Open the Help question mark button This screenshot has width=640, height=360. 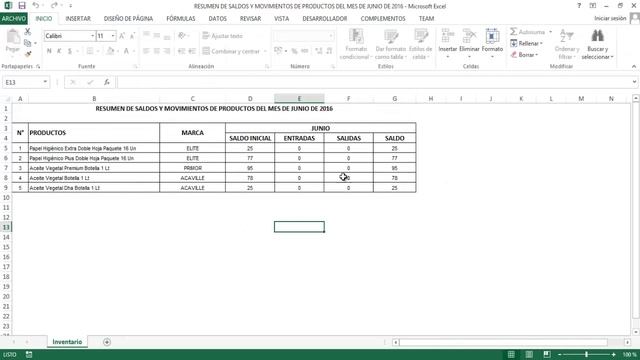click(x=579, y=6)
